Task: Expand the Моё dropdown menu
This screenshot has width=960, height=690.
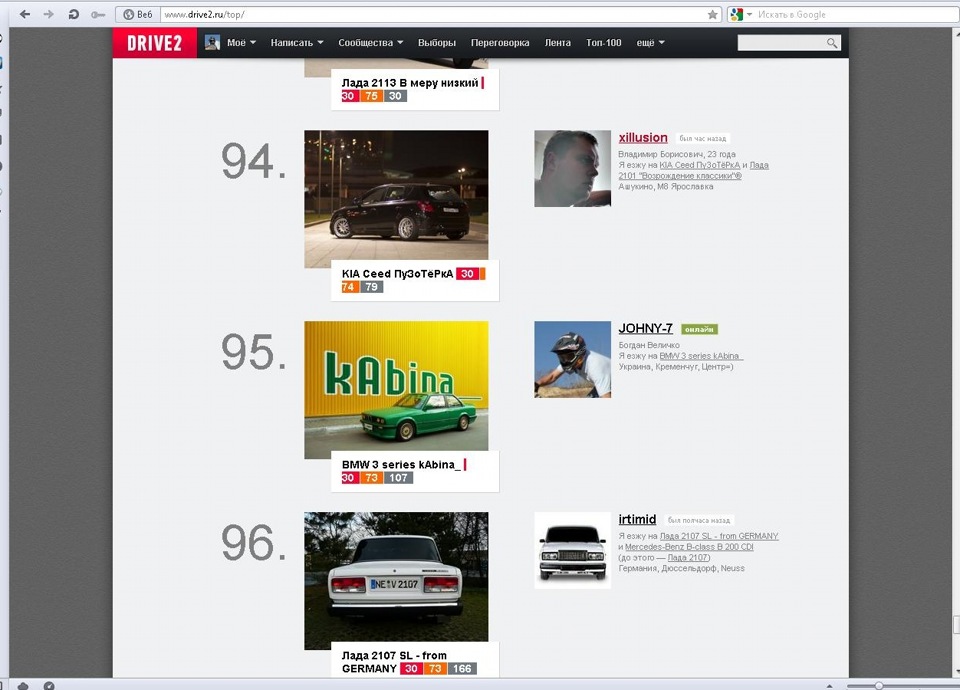Action: tap(241, 43)
